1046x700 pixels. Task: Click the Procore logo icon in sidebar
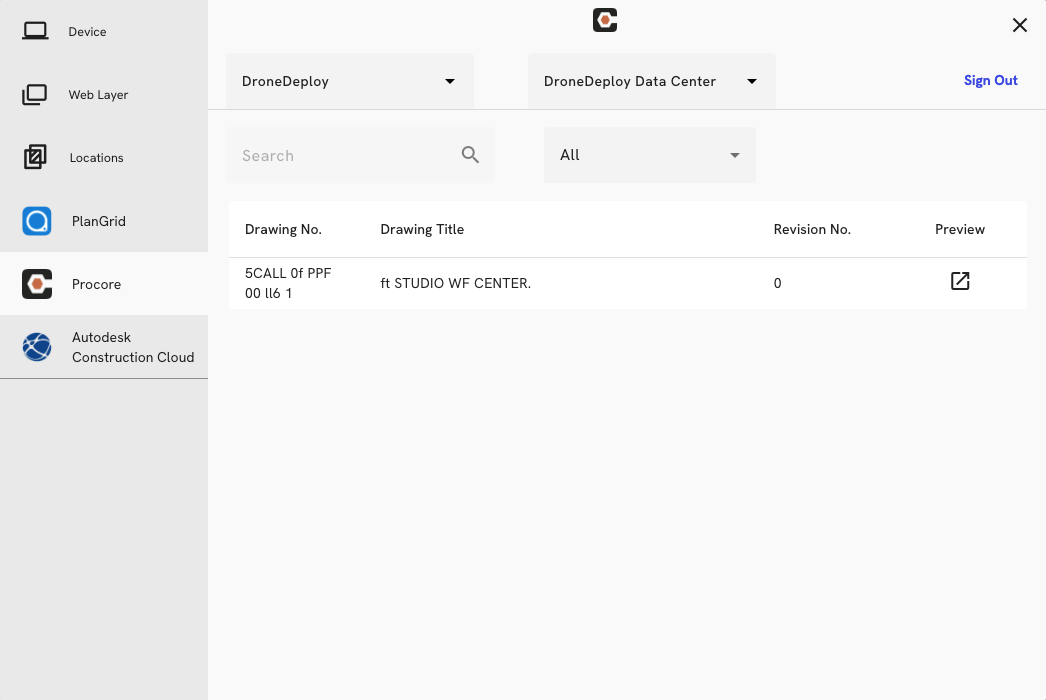tap(37, 284)
